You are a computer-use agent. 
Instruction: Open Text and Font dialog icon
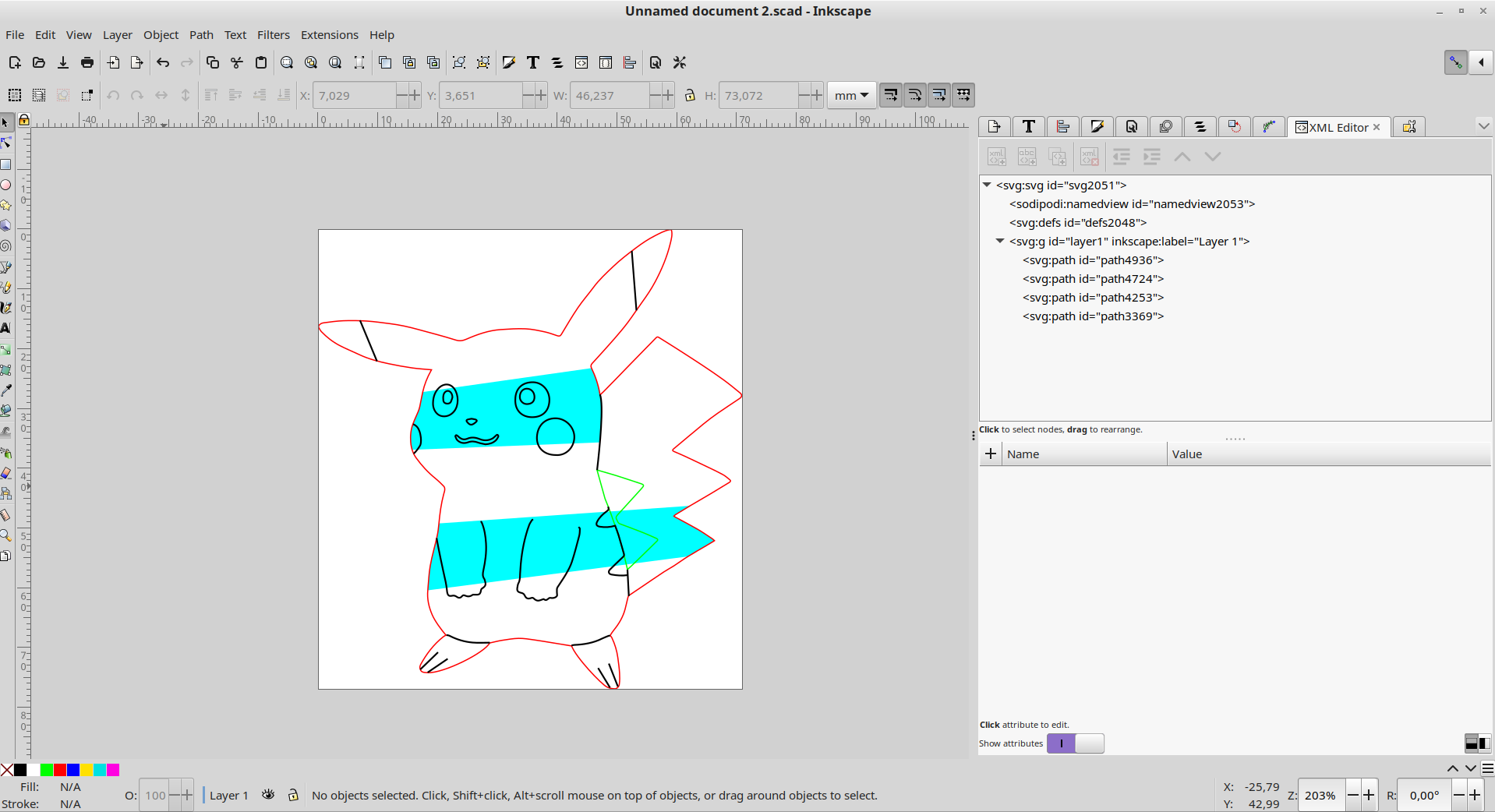click(x=533, y=62)
